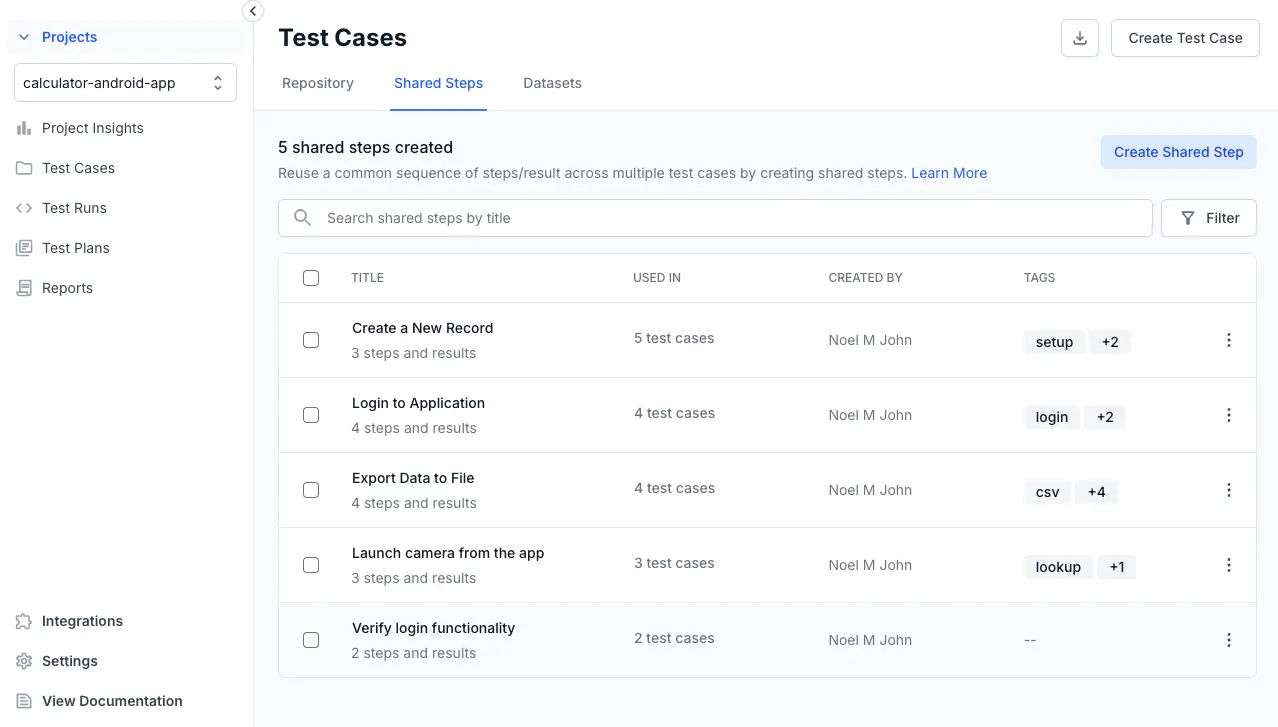The width and height of the screenshot is (1278, 727).
Task: Open Reports from sidebar icon
Action: (24, 288)
